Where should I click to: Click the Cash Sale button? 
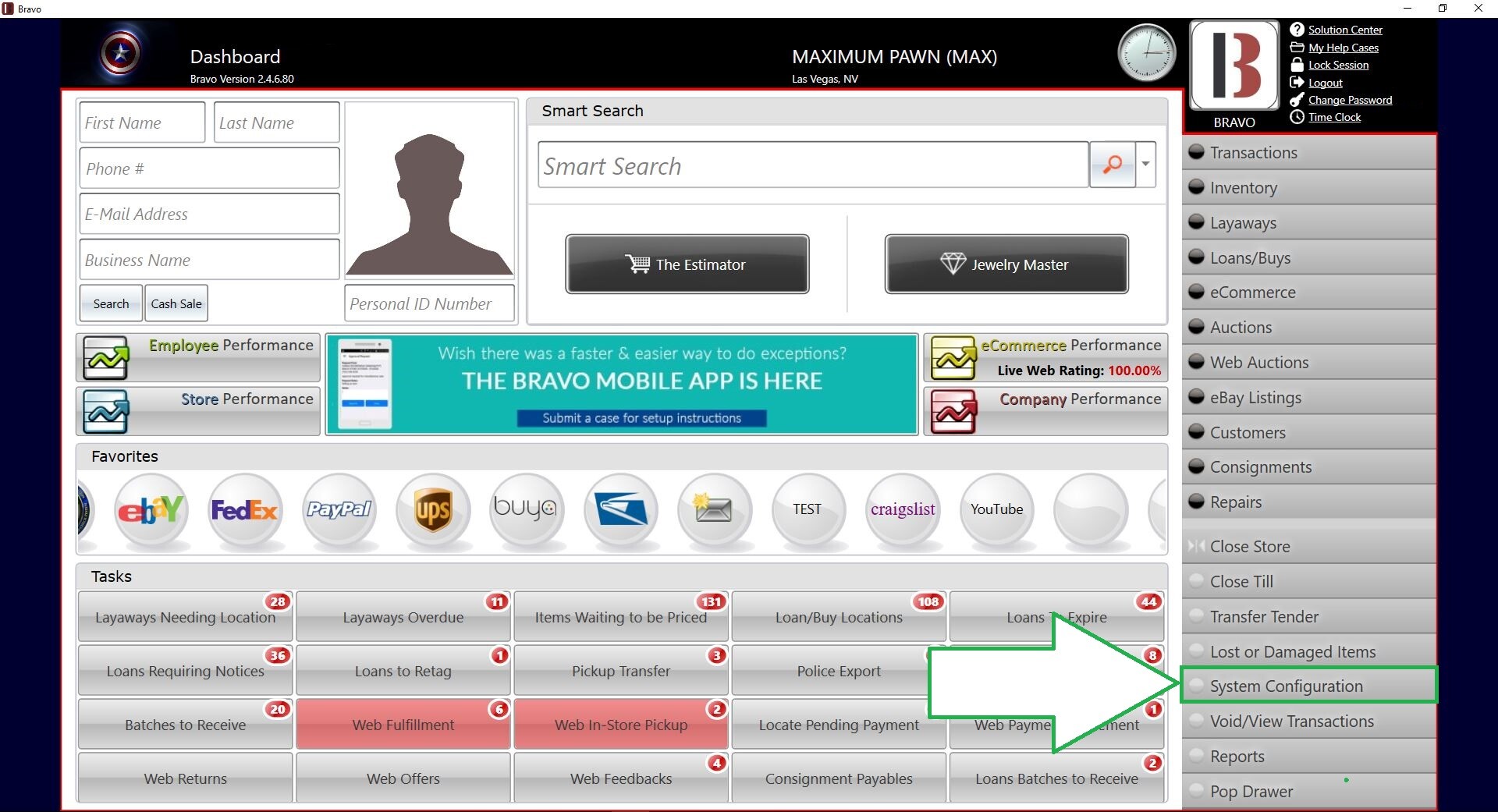click(176, 303)
